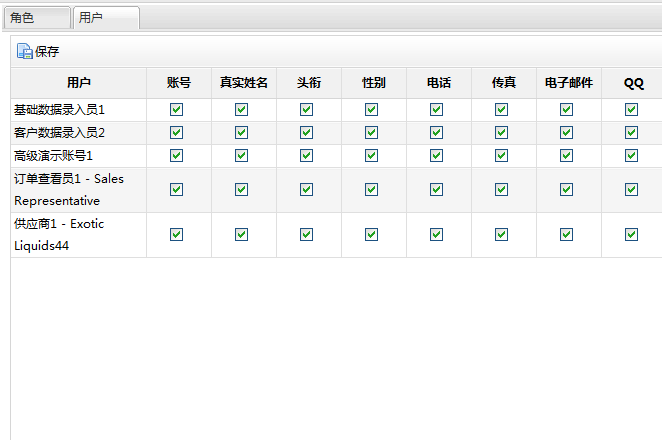Click the 性别 column header
The image size is (662, 440).
coord(374,83)
